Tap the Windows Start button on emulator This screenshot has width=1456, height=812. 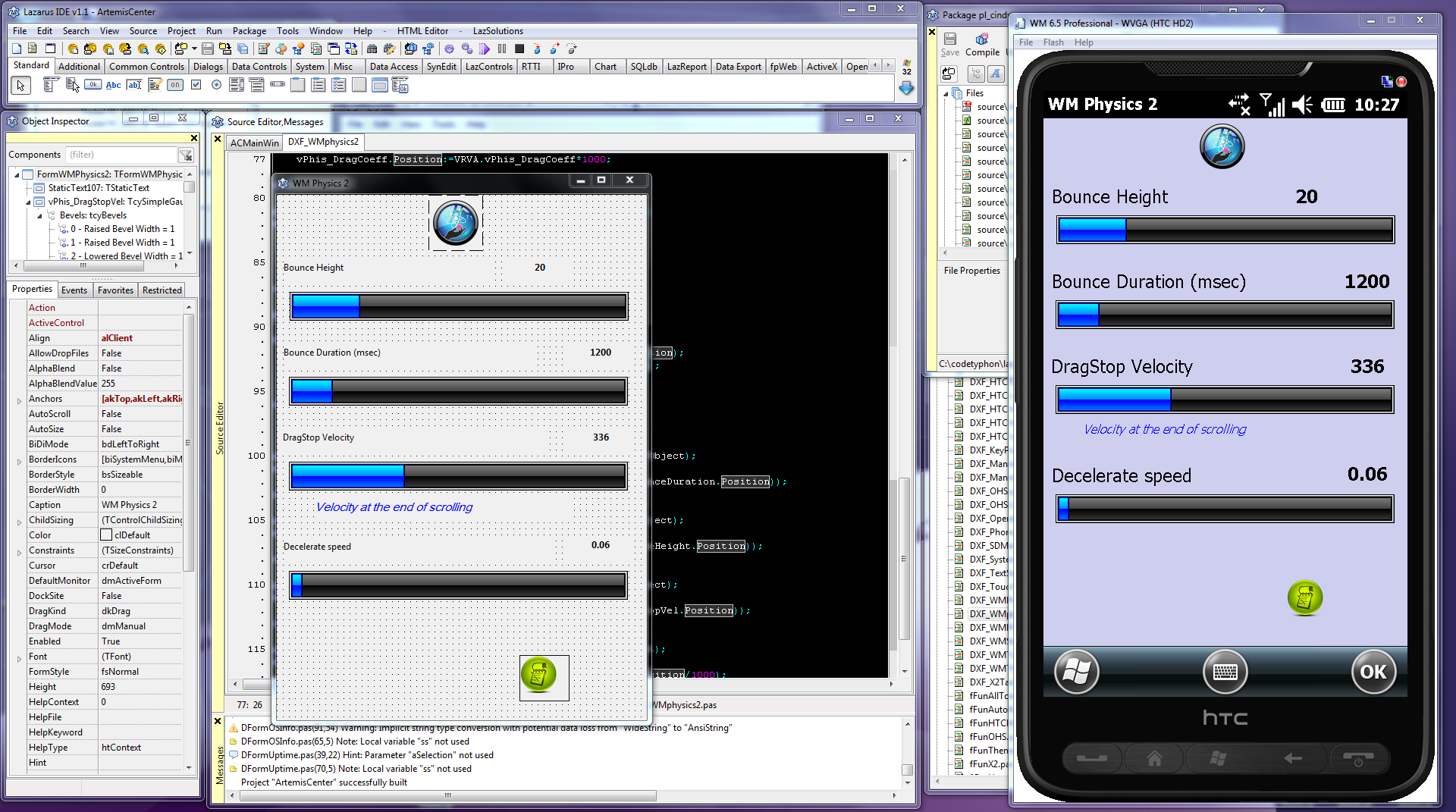[1076, 672]
